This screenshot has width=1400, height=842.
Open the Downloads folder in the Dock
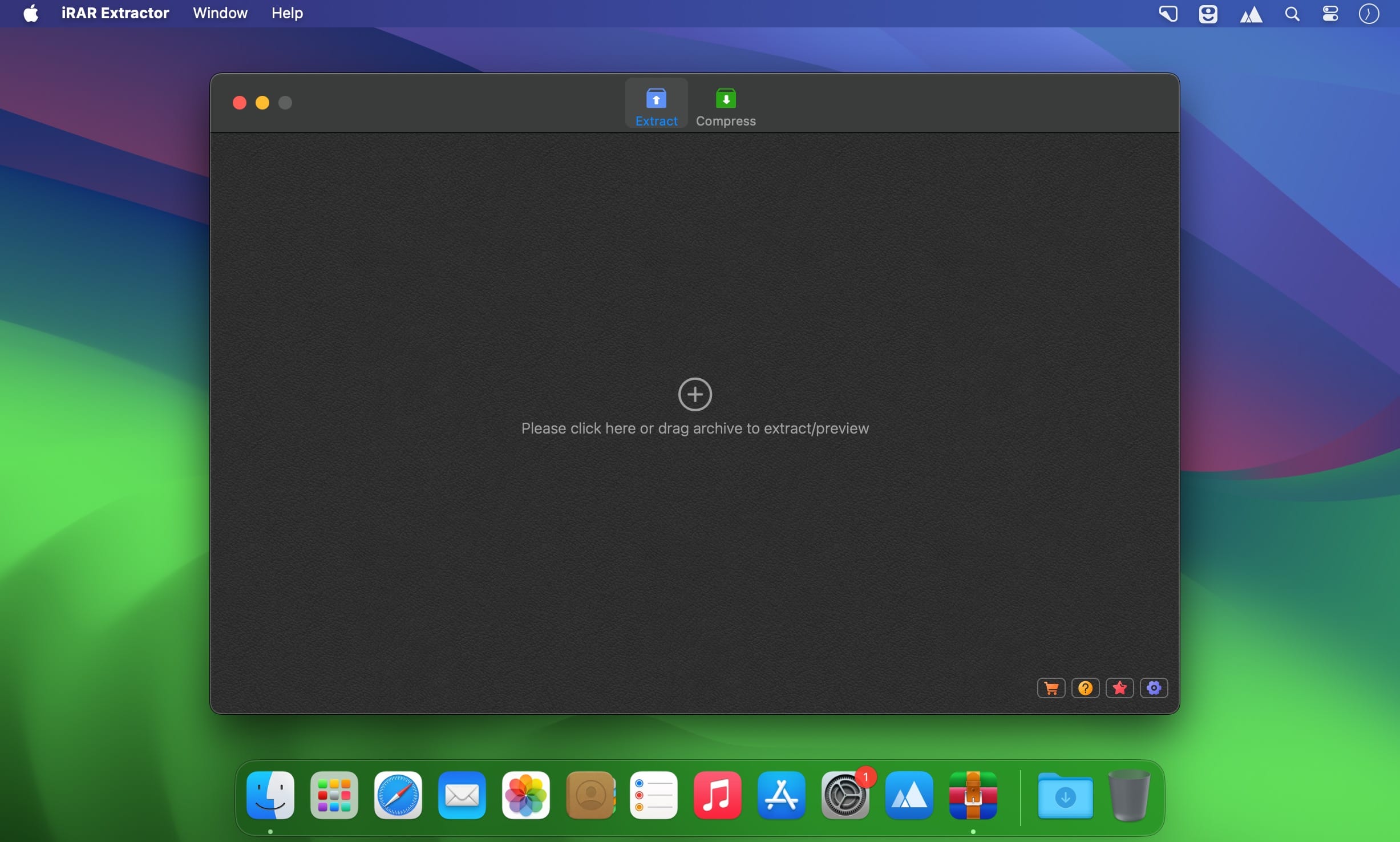(1066, 795)
